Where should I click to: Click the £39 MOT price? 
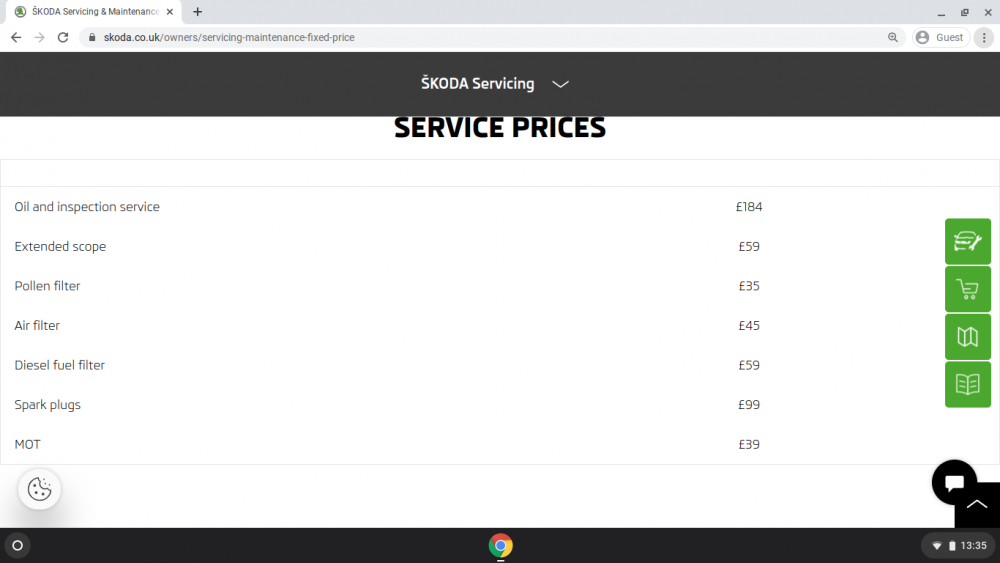coord(749,444)
